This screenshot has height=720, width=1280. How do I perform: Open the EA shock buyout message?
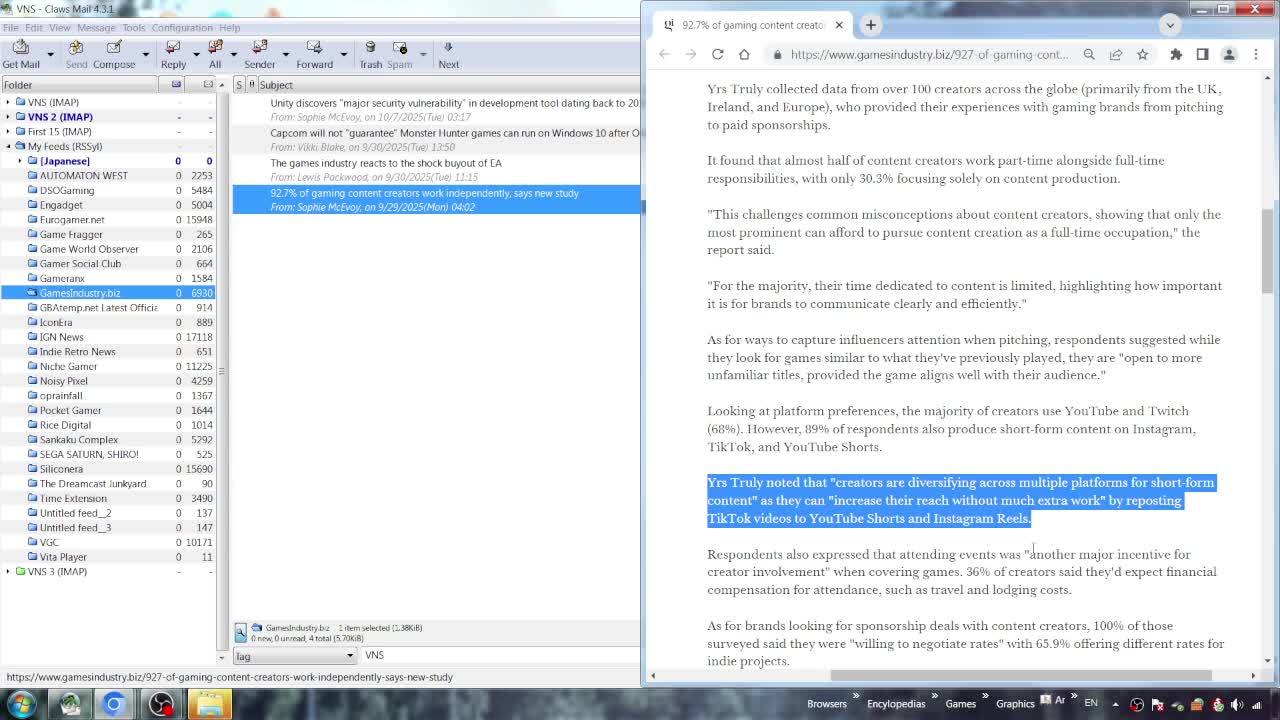click(x=386, y=163)
